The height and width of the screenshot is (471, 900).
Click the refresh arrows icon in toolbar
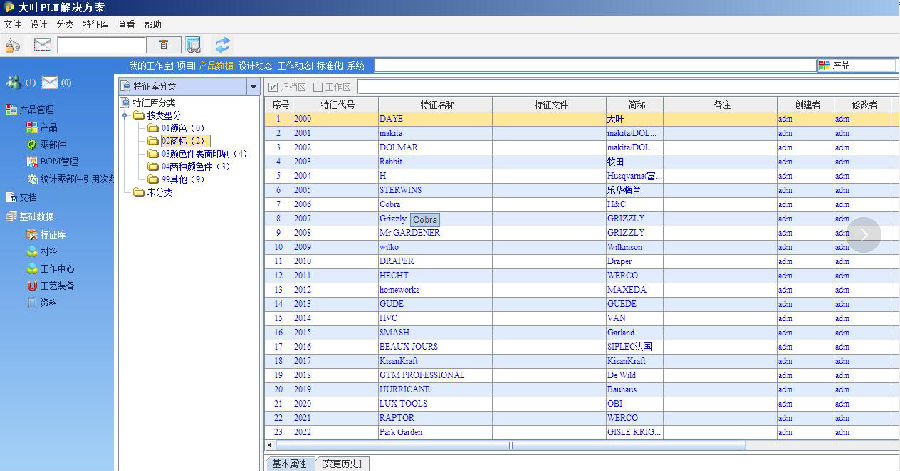tap(222, 44)
